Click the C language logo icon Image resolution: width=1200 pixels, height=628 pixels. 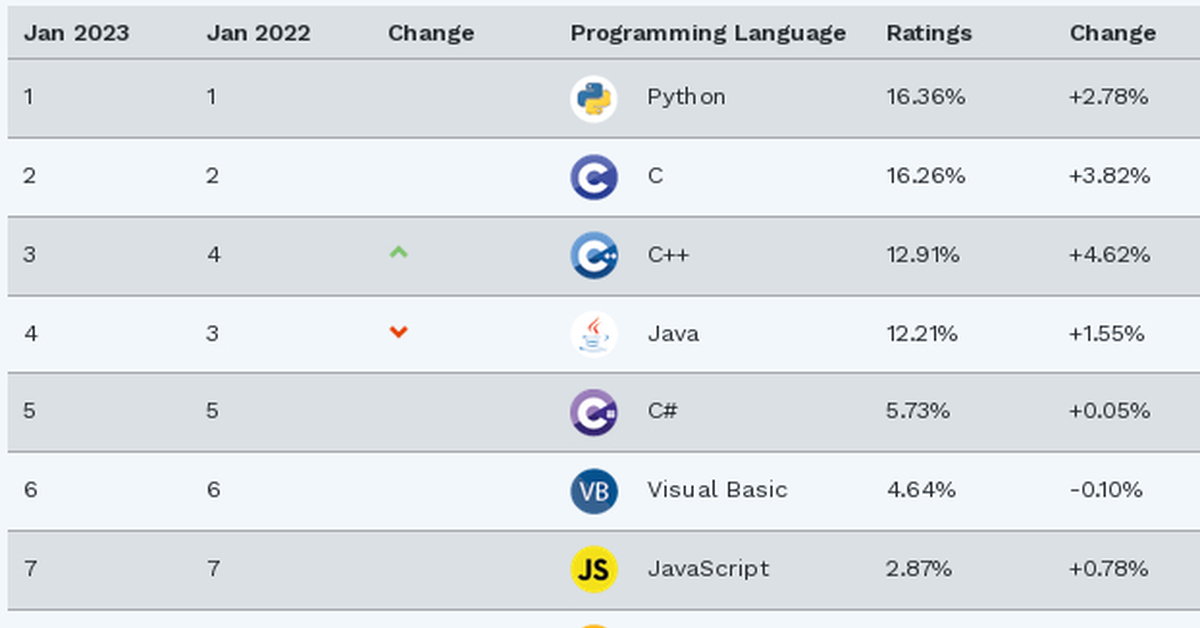pyautogui.click(x=594, y=177)
